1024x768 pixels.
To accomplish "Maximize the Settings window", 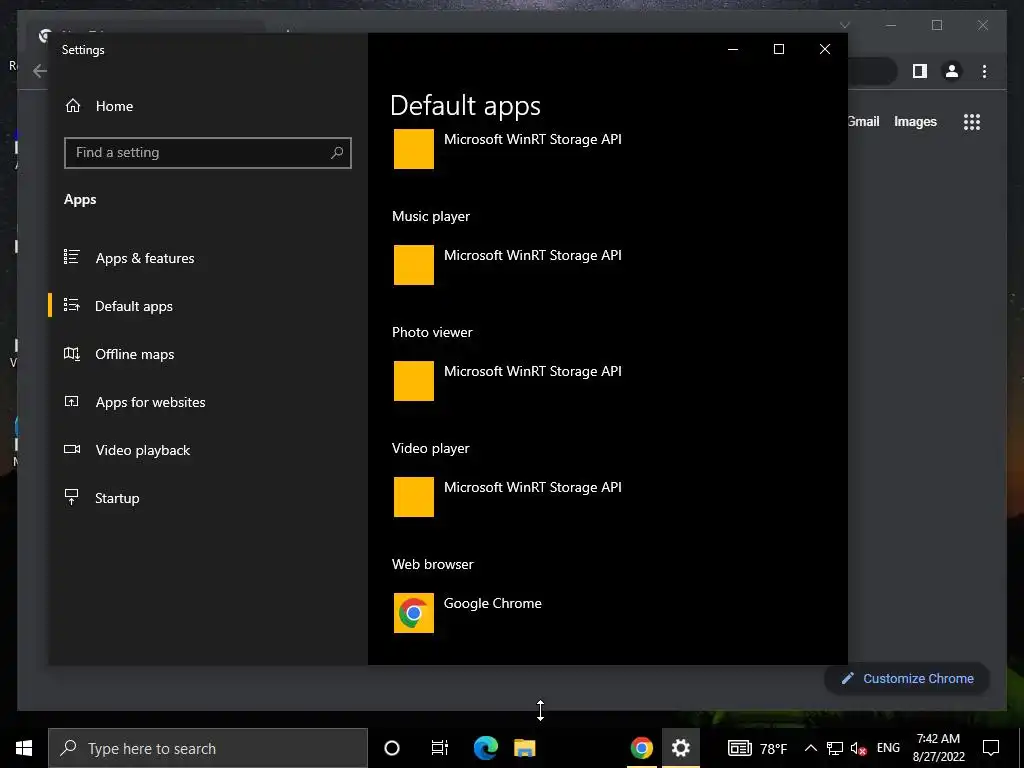I will point(778,49).
